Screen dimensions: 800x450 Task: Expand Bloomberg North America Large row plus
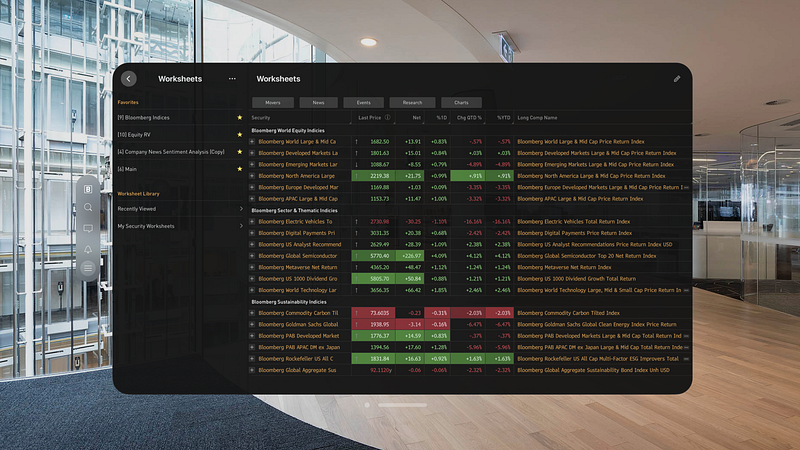(252, 176)
